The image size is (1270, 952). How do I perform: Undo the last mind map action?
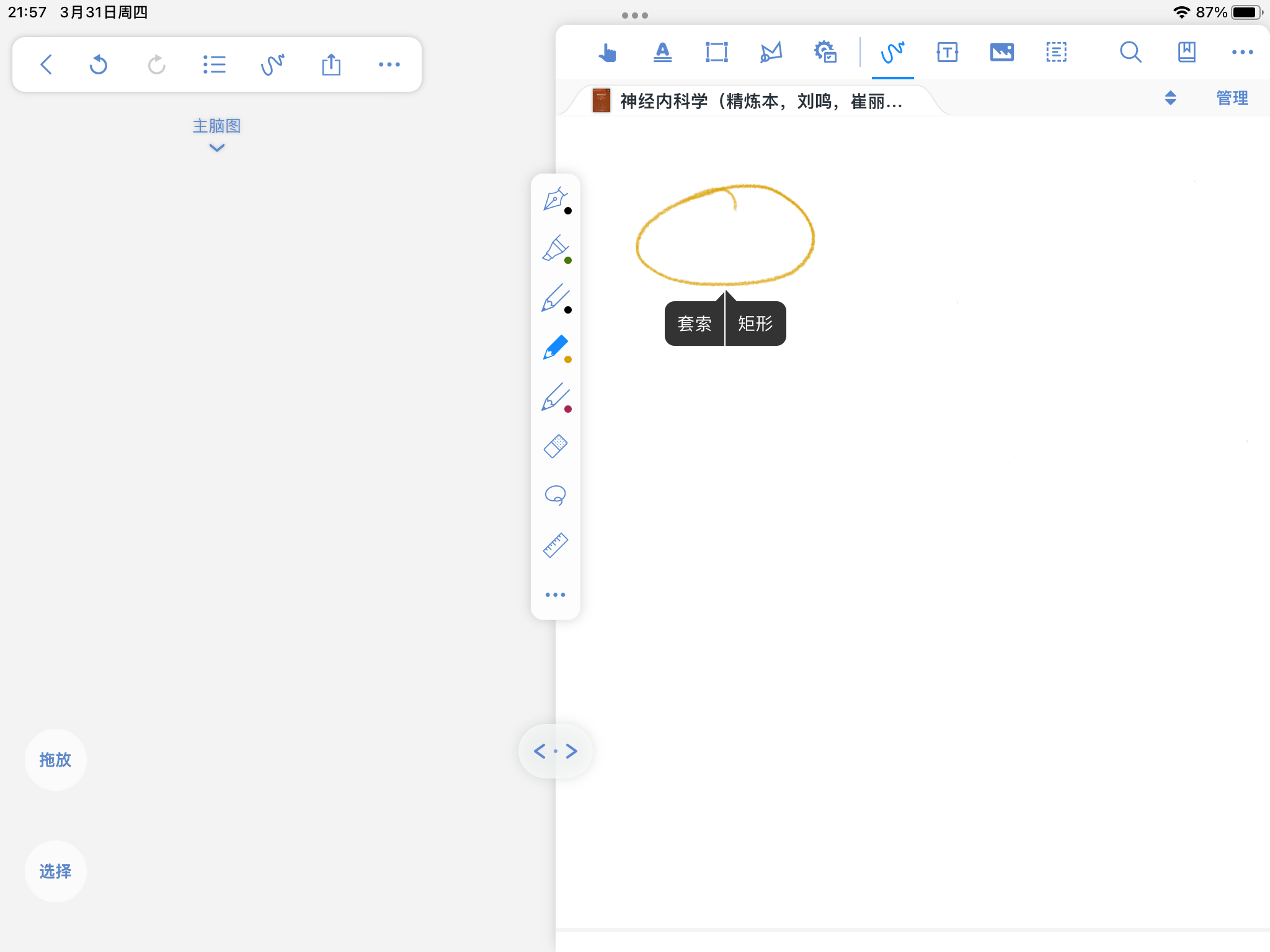pyautogui.click(x=99, y=64)
